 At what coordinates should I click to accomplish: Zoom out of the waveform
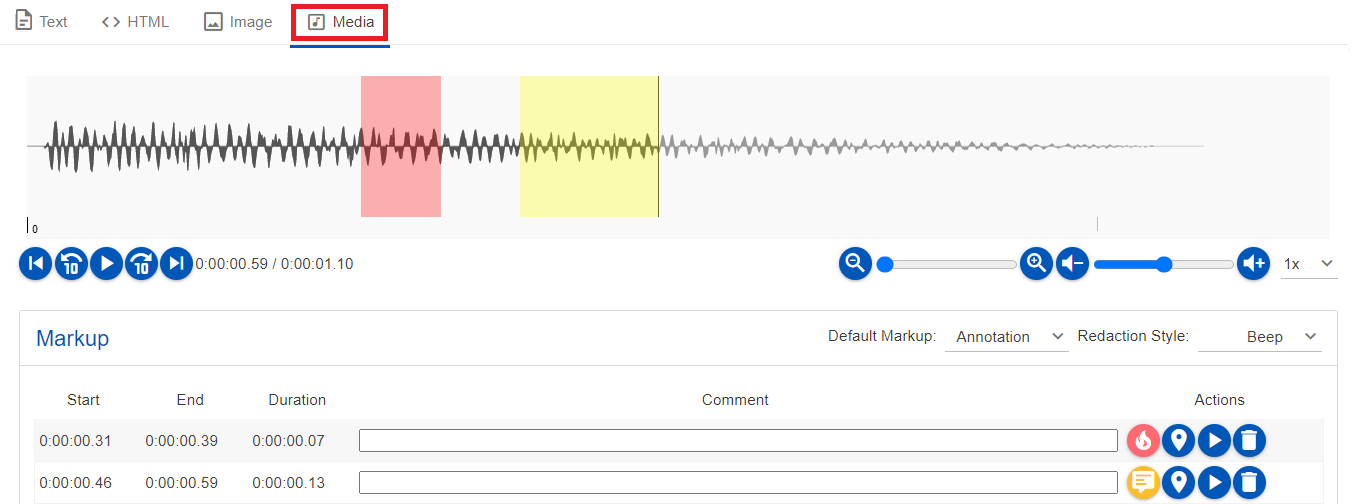click(855, 264)
